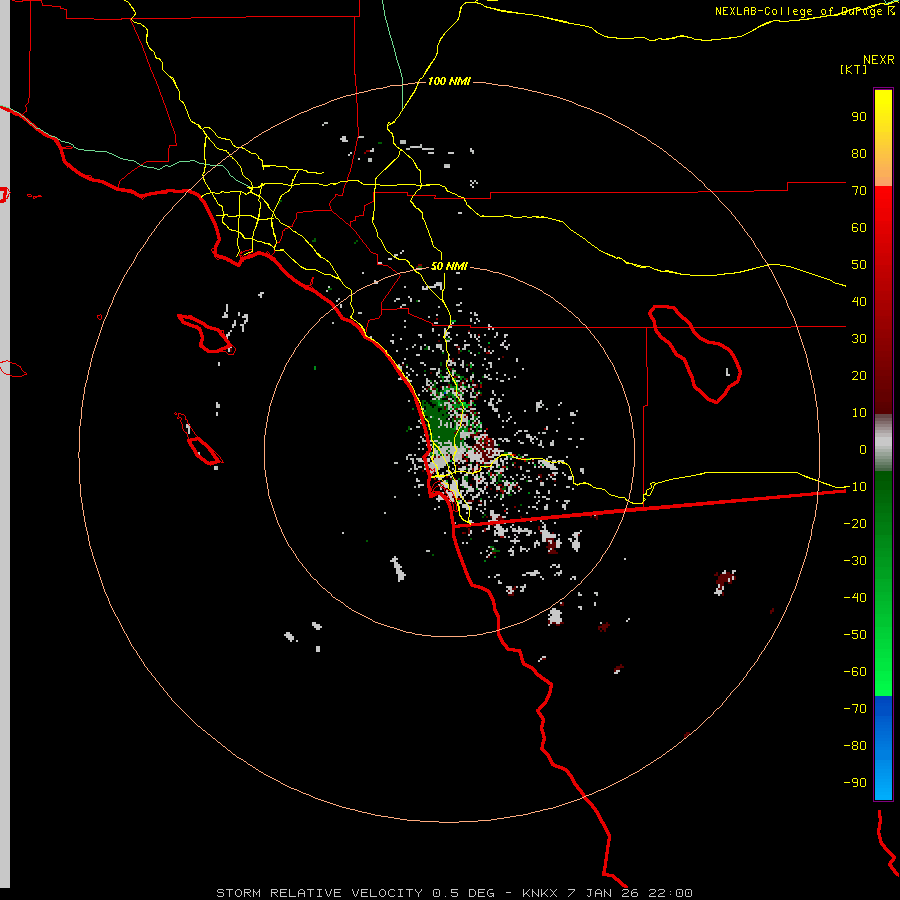Click the -70 value on velocity scale
This screenshot has width=900, height=900.
[855, 708]
